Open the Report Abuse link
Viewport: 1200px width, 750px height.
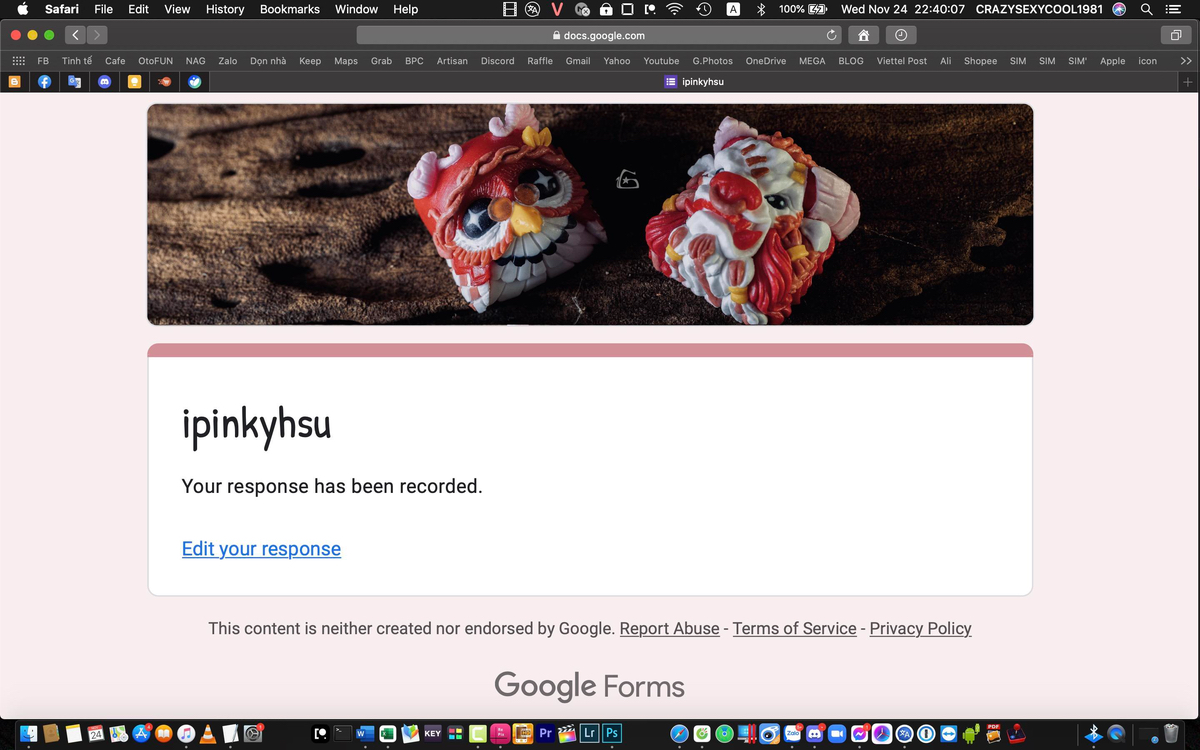click(669, 628)
